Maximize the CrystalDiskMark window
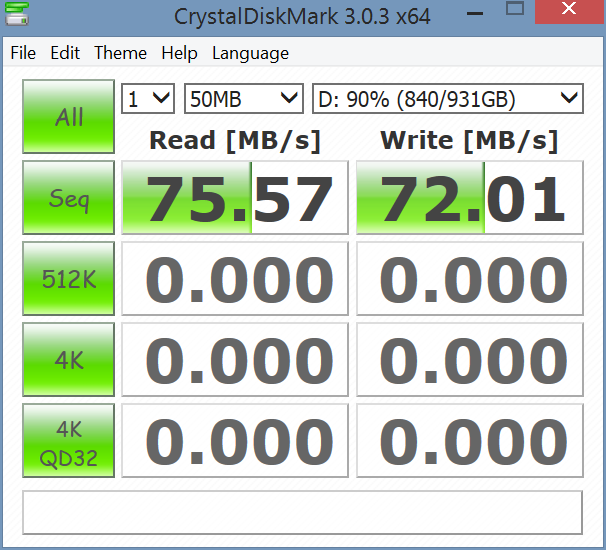 (515, 9)
